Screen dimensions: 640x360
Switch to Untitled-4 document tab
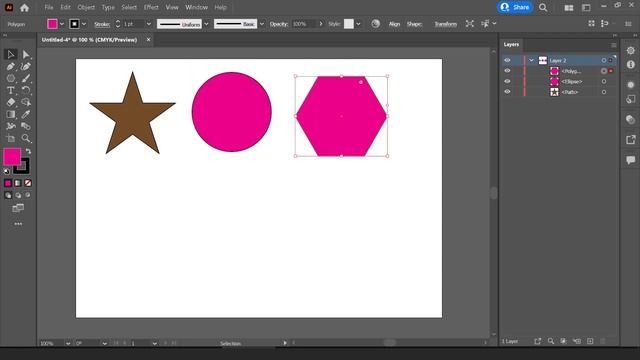point(89,40)
